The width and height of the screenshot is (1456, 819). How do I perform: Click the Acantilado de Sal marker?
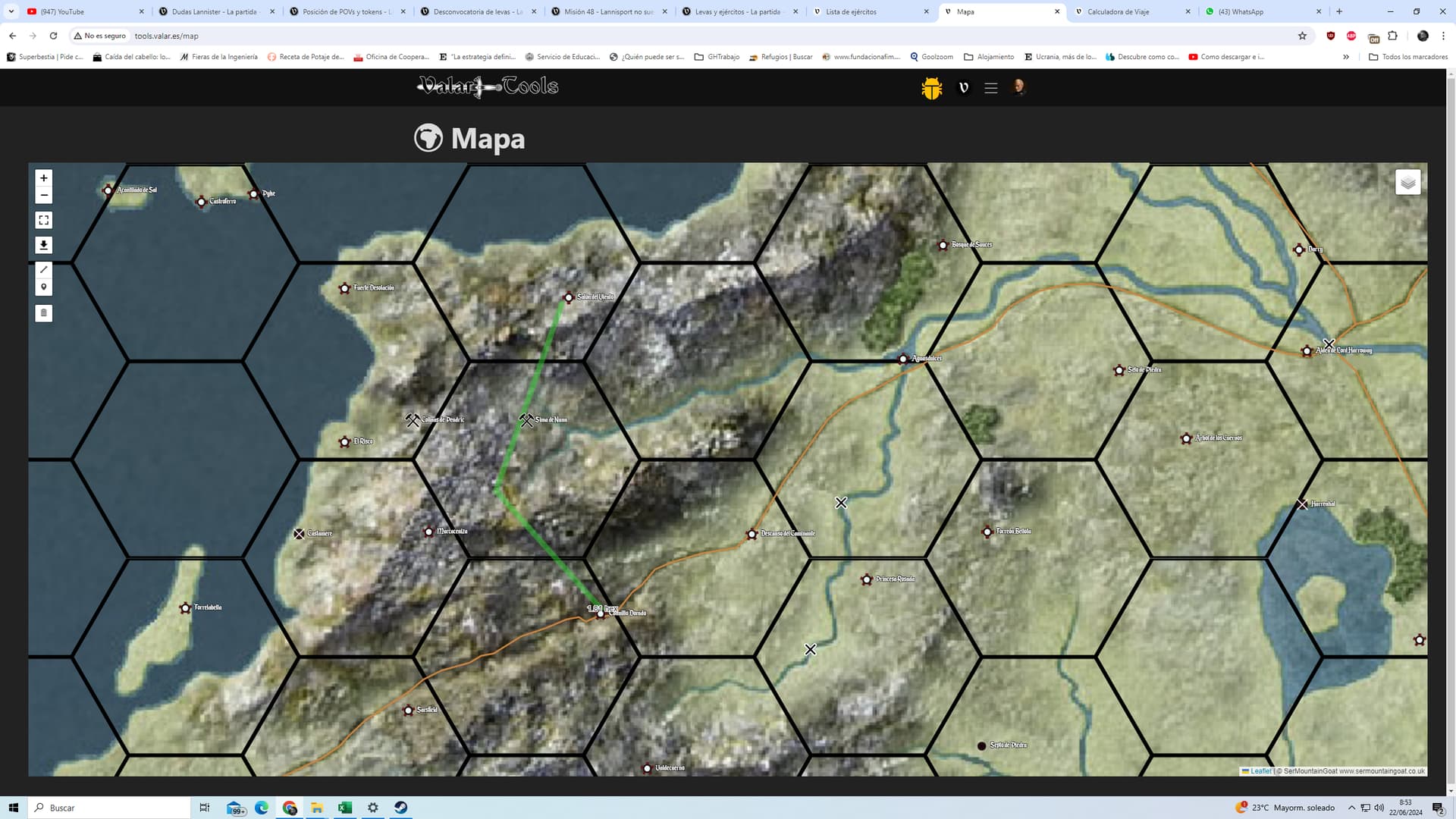click(108, 190)
